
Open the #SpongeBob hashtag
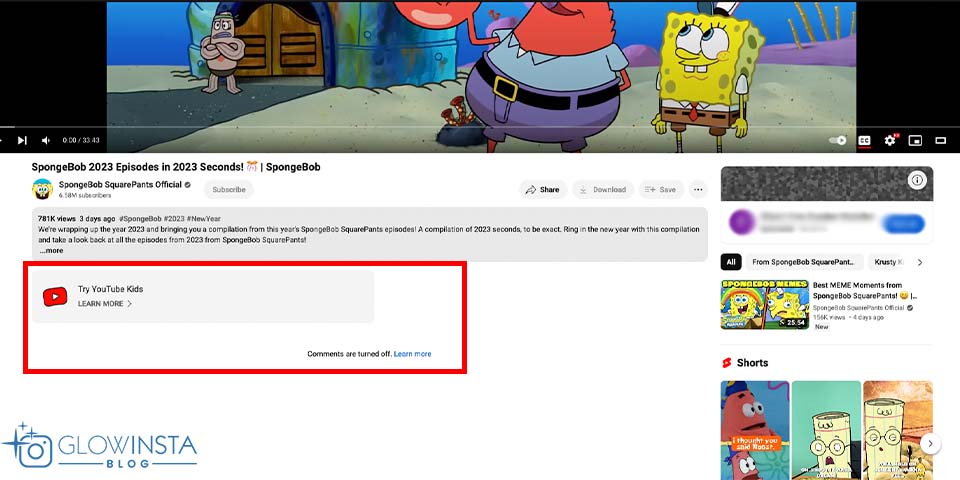pos(140,219)
